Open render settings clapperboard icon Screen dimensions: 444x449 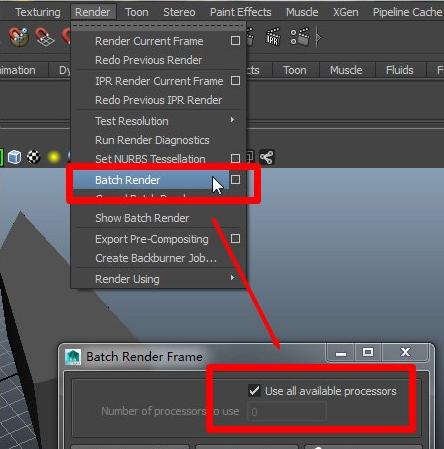tap(300, 37)
